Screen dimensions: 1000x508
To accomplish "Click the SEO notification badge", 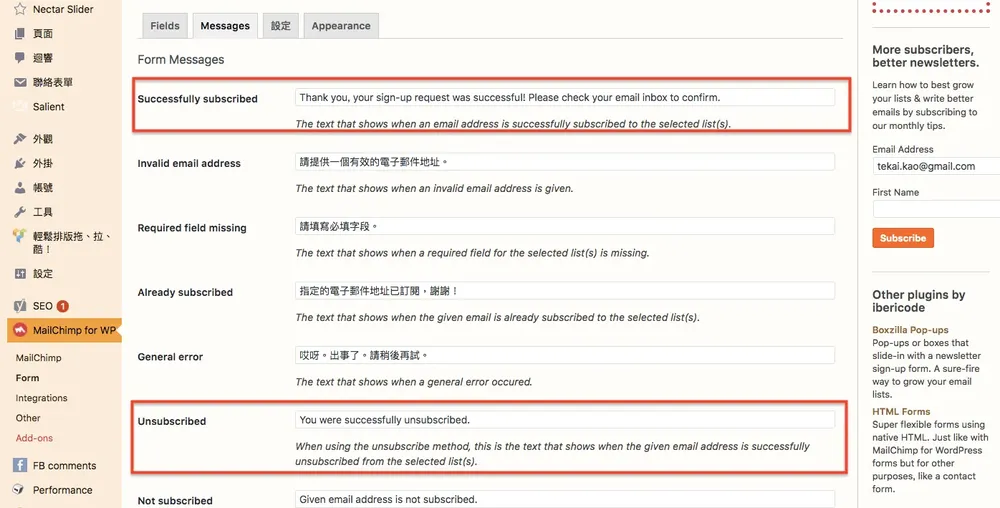I will 62,306.
